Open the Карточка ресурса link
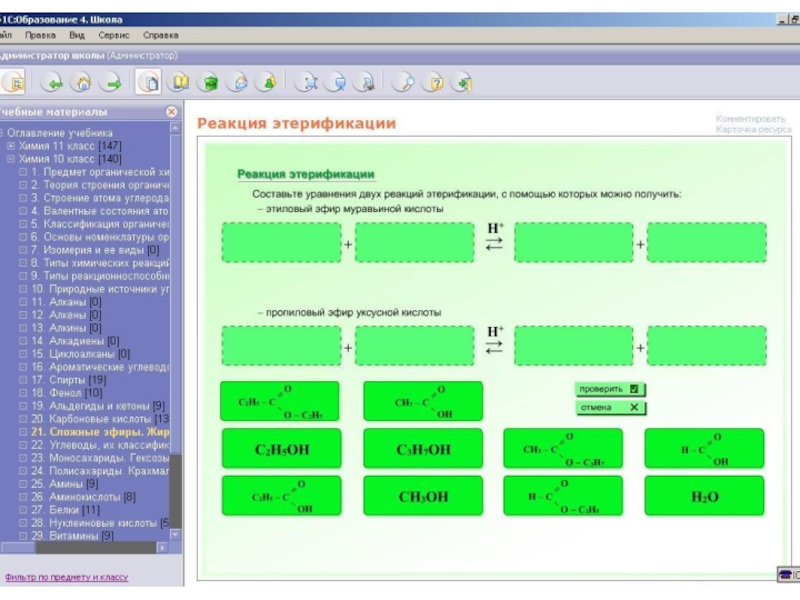This screenshot has height=600, width=800. tap(753, 130)
